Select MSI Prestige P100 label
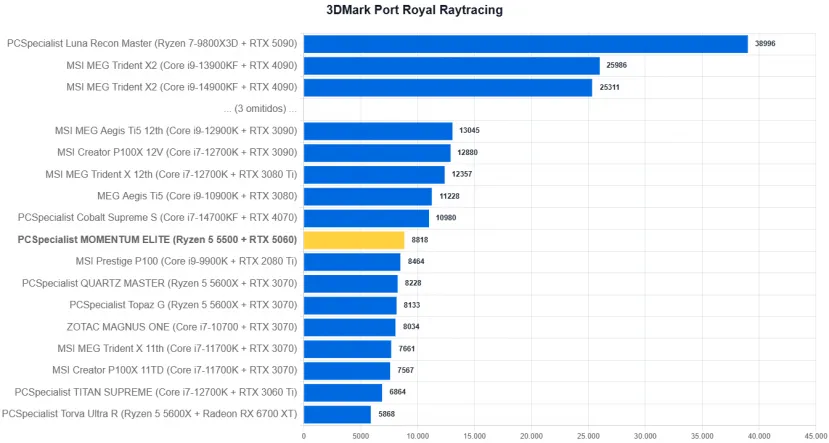The width and height of the screenshot is (829, 443). tap(187, 261)
